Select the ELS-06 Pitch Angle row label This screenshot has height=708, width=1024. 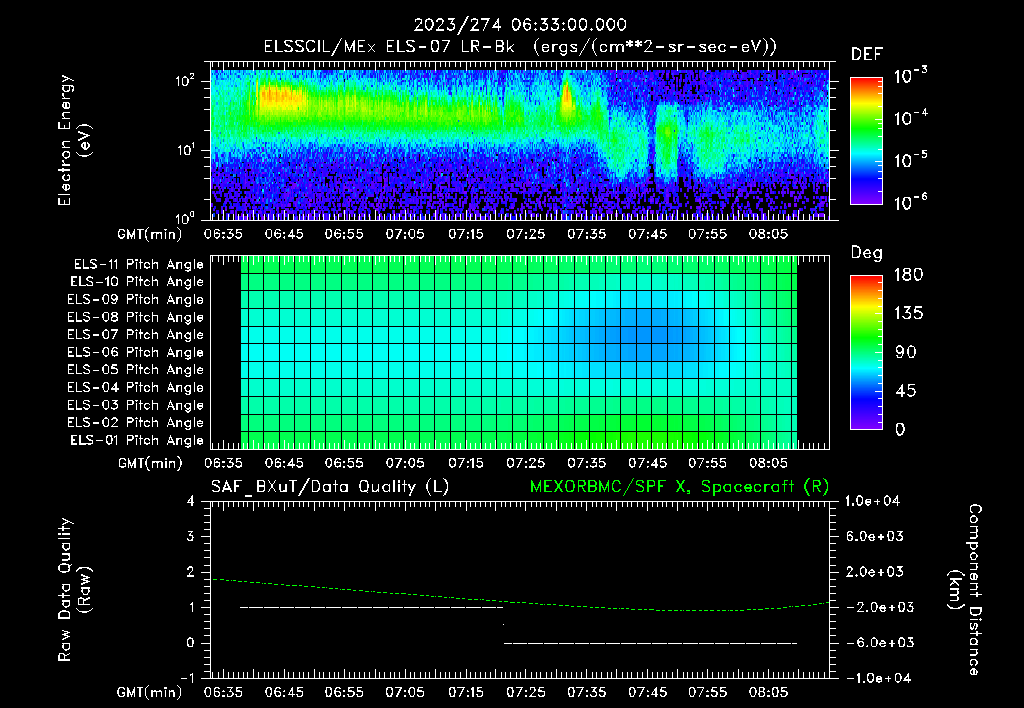coord(136,353)
